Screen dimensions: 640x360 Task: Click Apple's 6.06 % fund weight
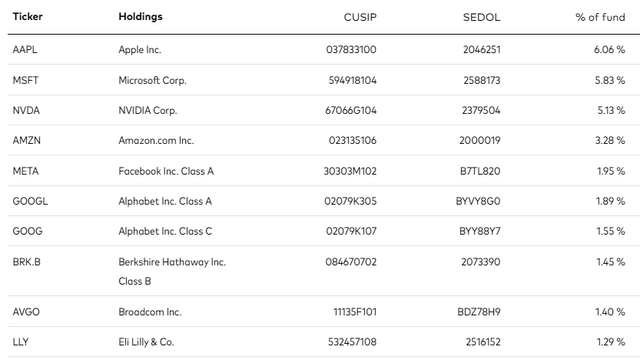(609, 49)
